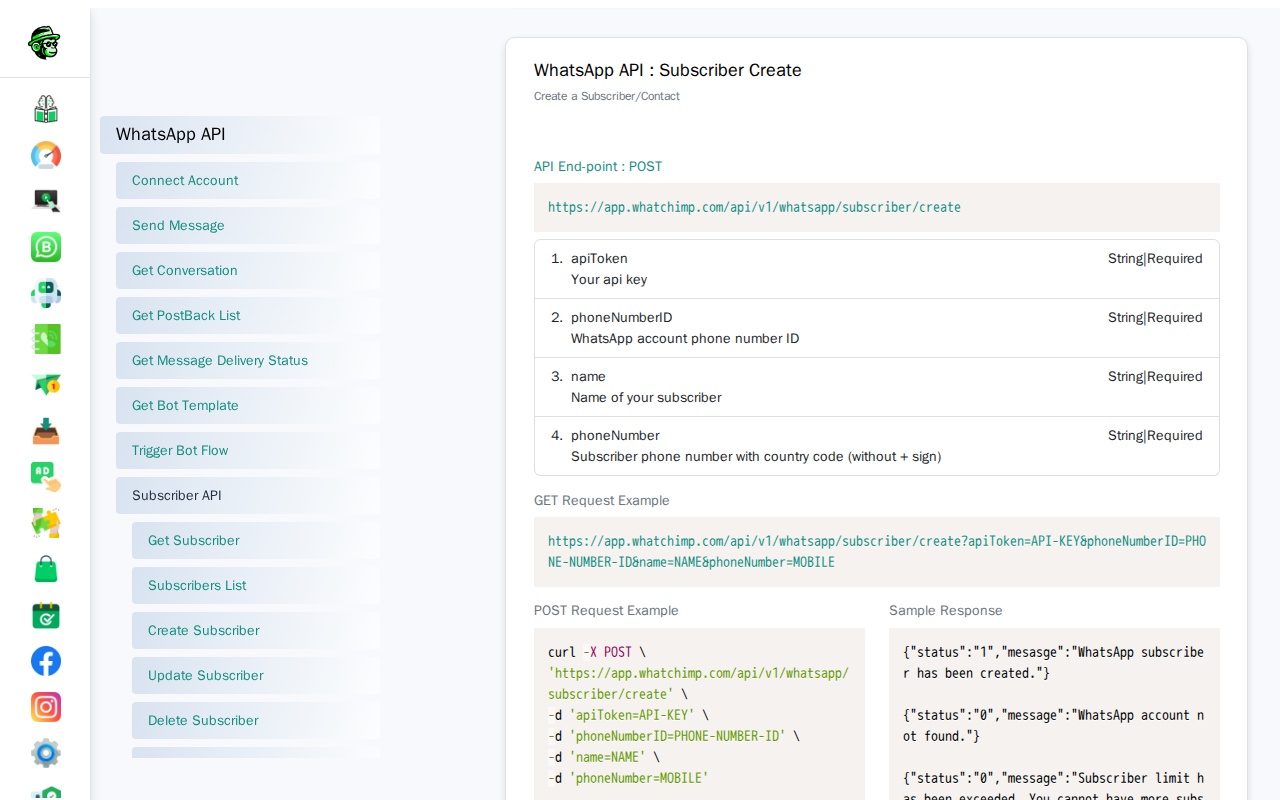
Task: Click the 'curl -X POST' code line
Action: [597, 652]
